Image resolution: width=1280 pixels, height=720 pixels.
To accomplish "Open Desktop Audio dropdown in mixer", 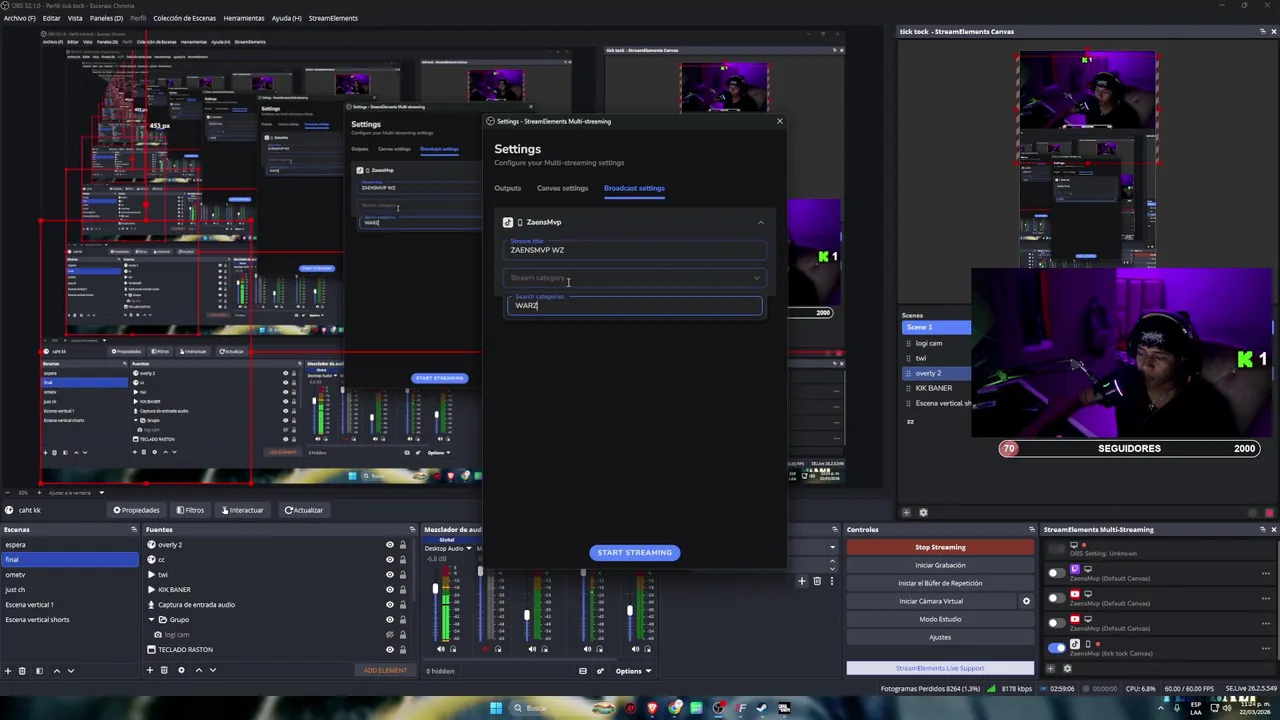I will point(468,548).
